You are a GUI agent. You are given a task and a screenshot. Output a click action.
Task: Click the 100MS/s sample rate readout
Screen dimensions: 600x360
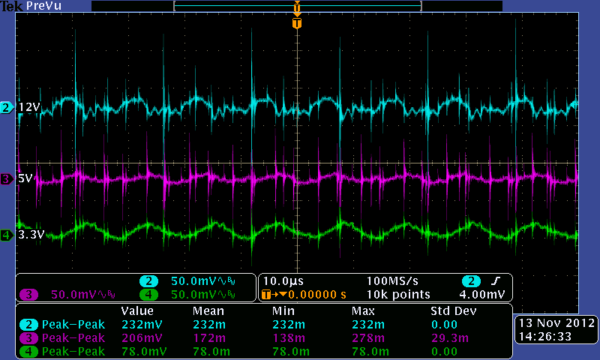pyautogui.click(x=392, y=282)
